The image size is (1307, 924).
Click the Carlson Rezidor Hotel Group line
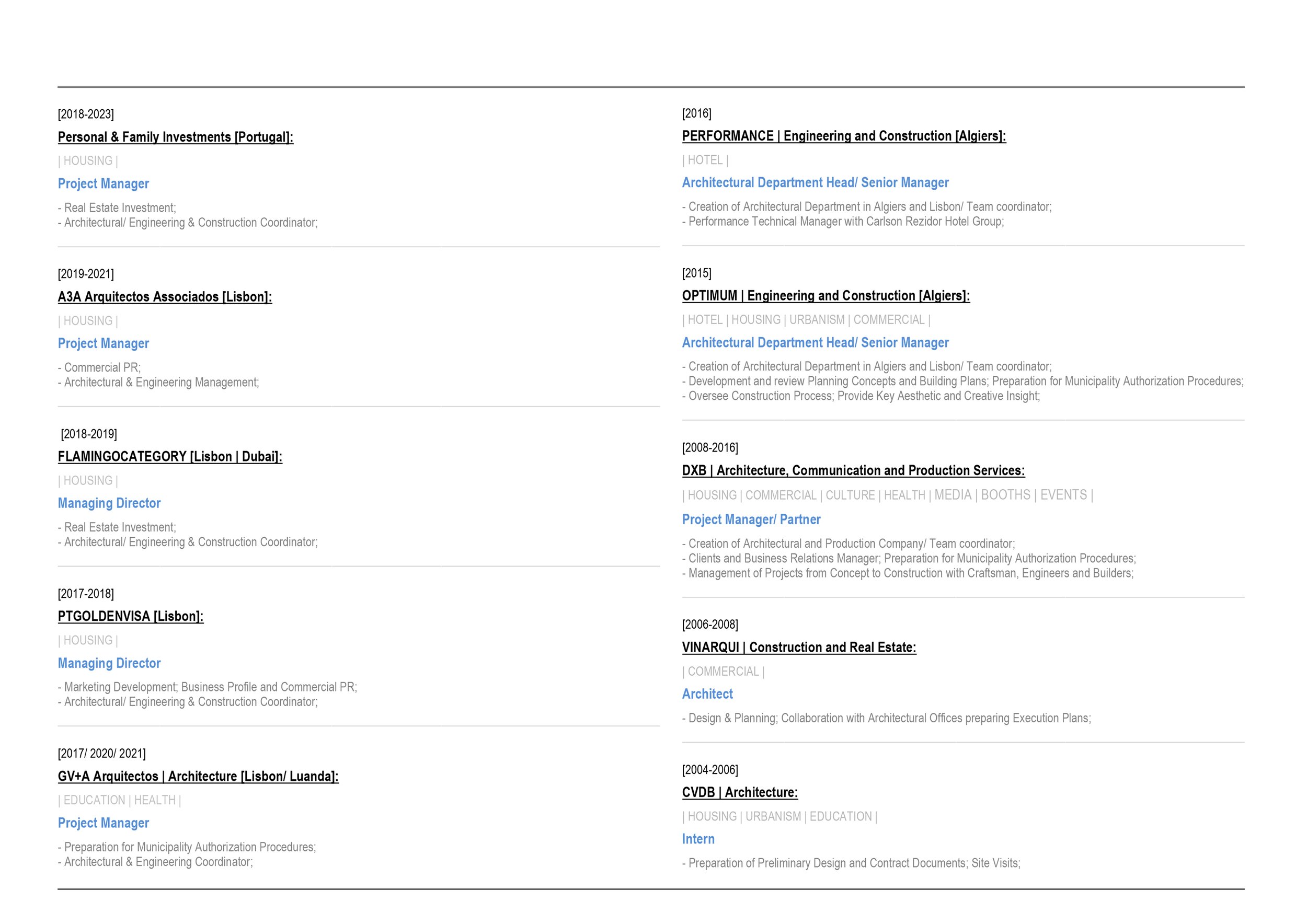pos(842,221)
